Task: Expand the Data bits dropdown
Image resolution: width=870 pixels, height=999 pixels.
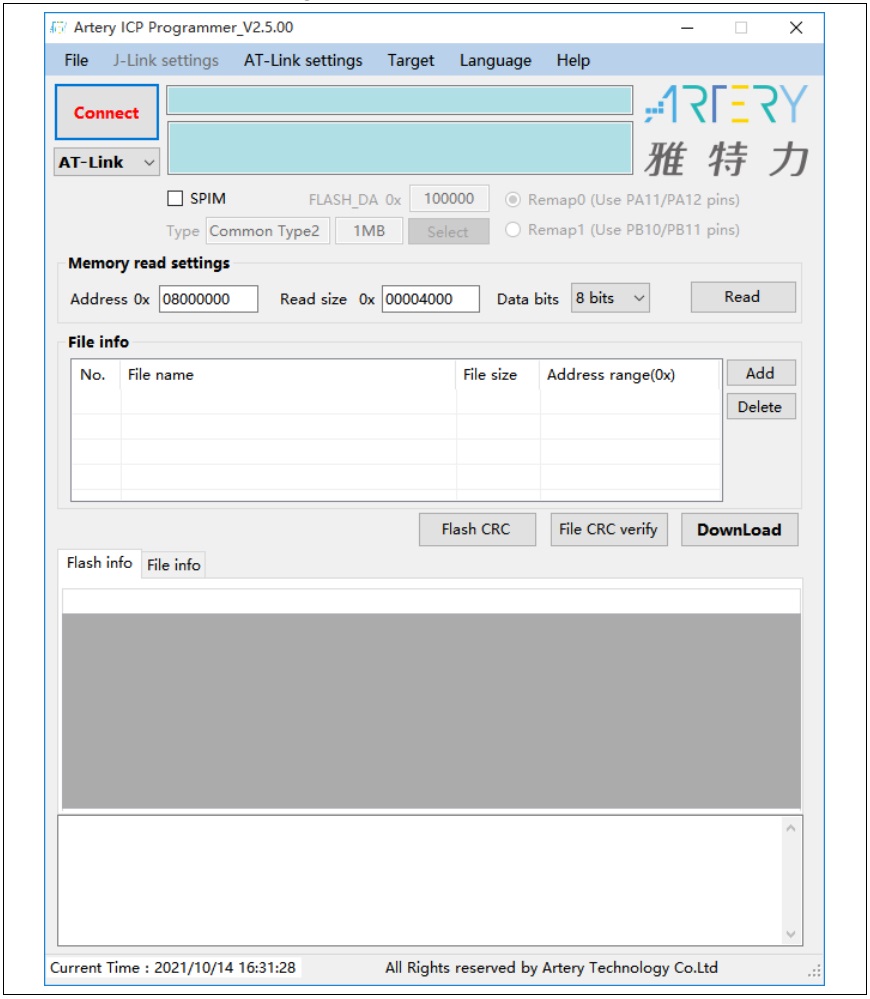Action: pyautogui.click(x=610, y=298)
